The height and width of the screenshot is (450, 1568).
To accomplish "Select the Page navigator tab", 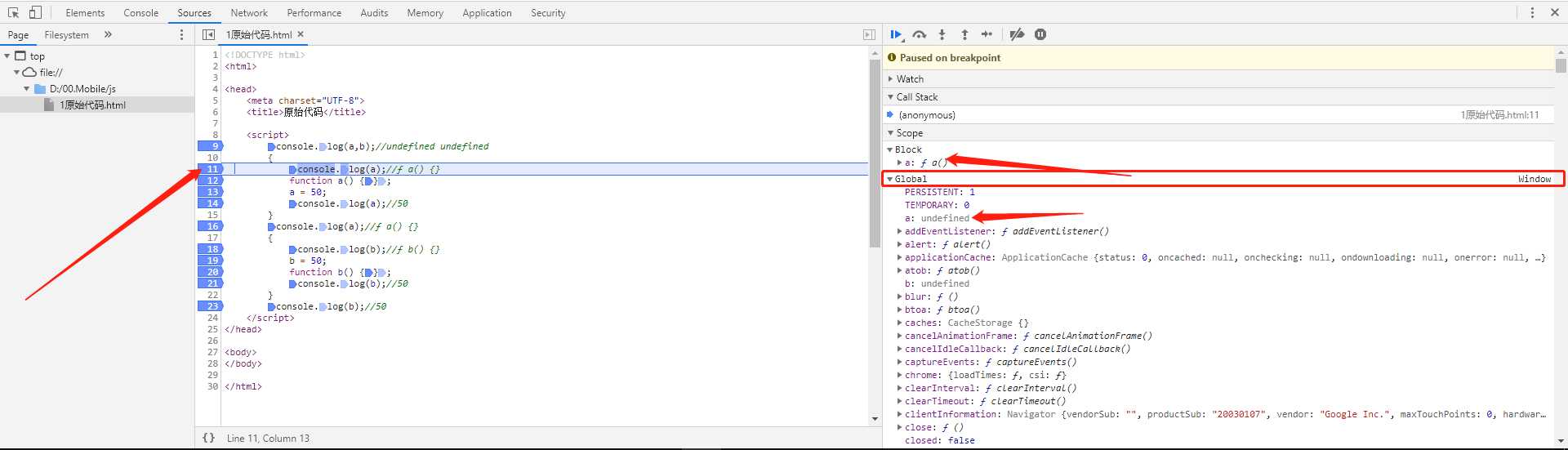I will (x=18, y=35).
